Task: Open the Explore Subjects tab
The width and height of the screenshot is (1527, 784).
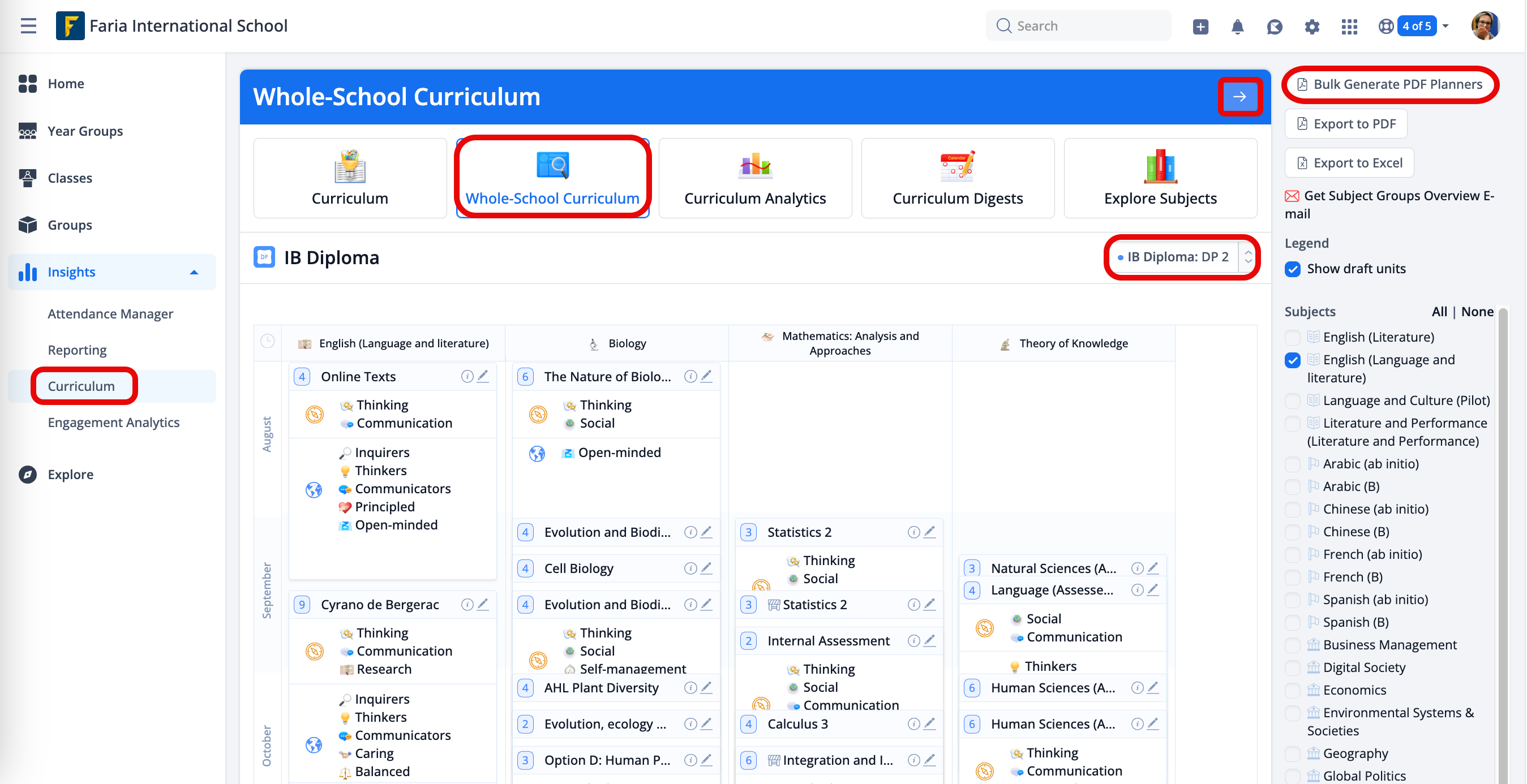Action: (1160, 178)
